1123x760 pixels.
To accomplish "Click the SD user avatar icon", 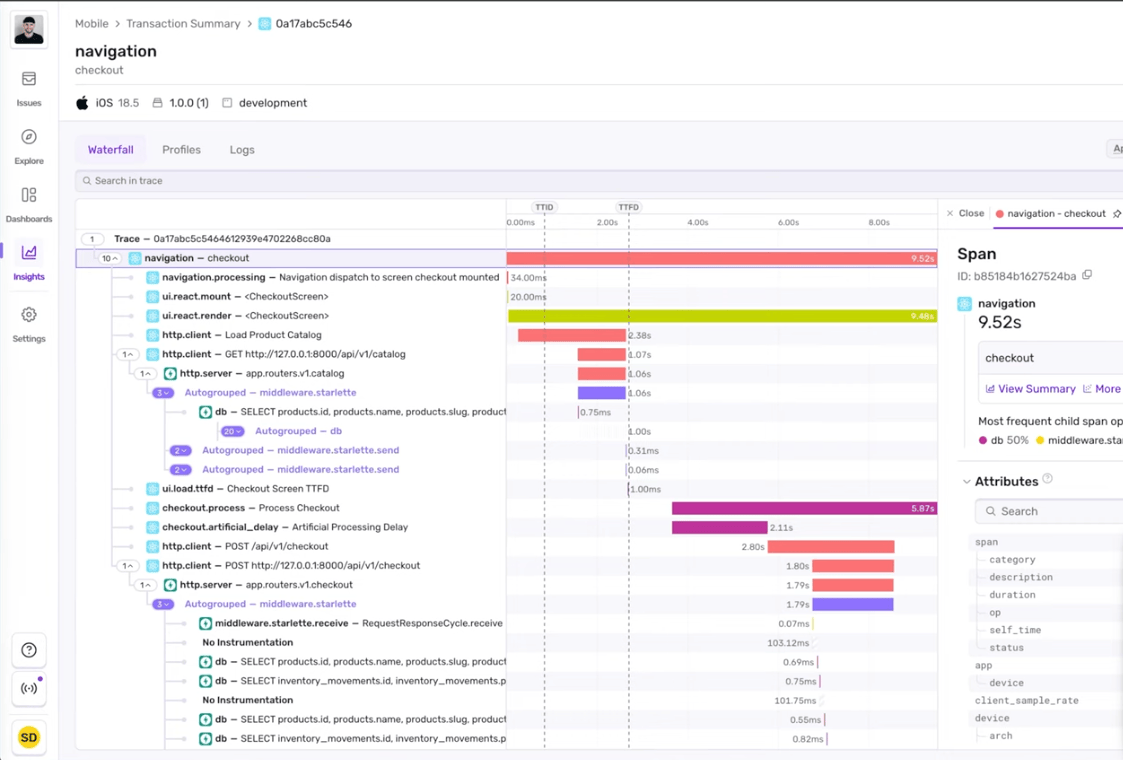I will tap(28, 737).
